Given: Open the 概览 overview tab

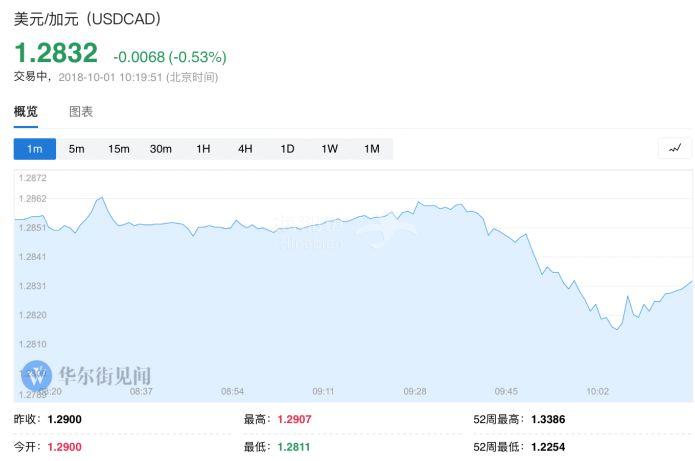Looking at the screenshot, I should pyautogui.click(x=26, y=112).
